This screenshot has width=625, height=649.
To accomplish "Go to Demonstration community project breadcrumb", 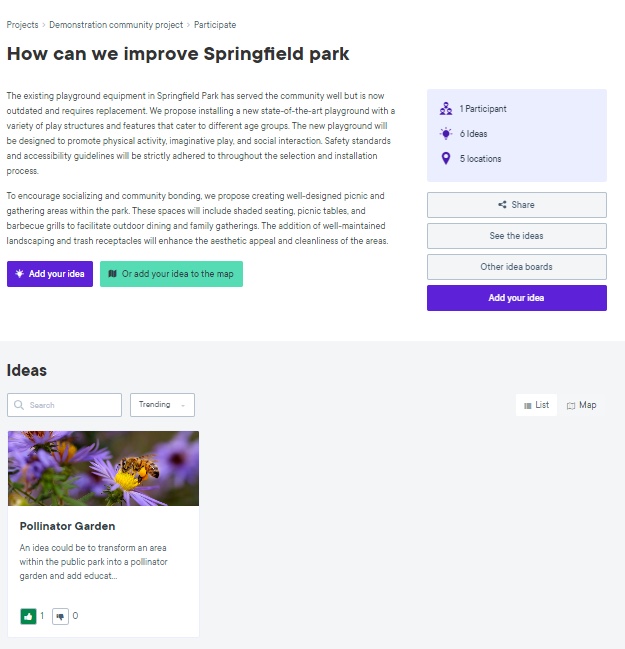I will coord(115,25).
